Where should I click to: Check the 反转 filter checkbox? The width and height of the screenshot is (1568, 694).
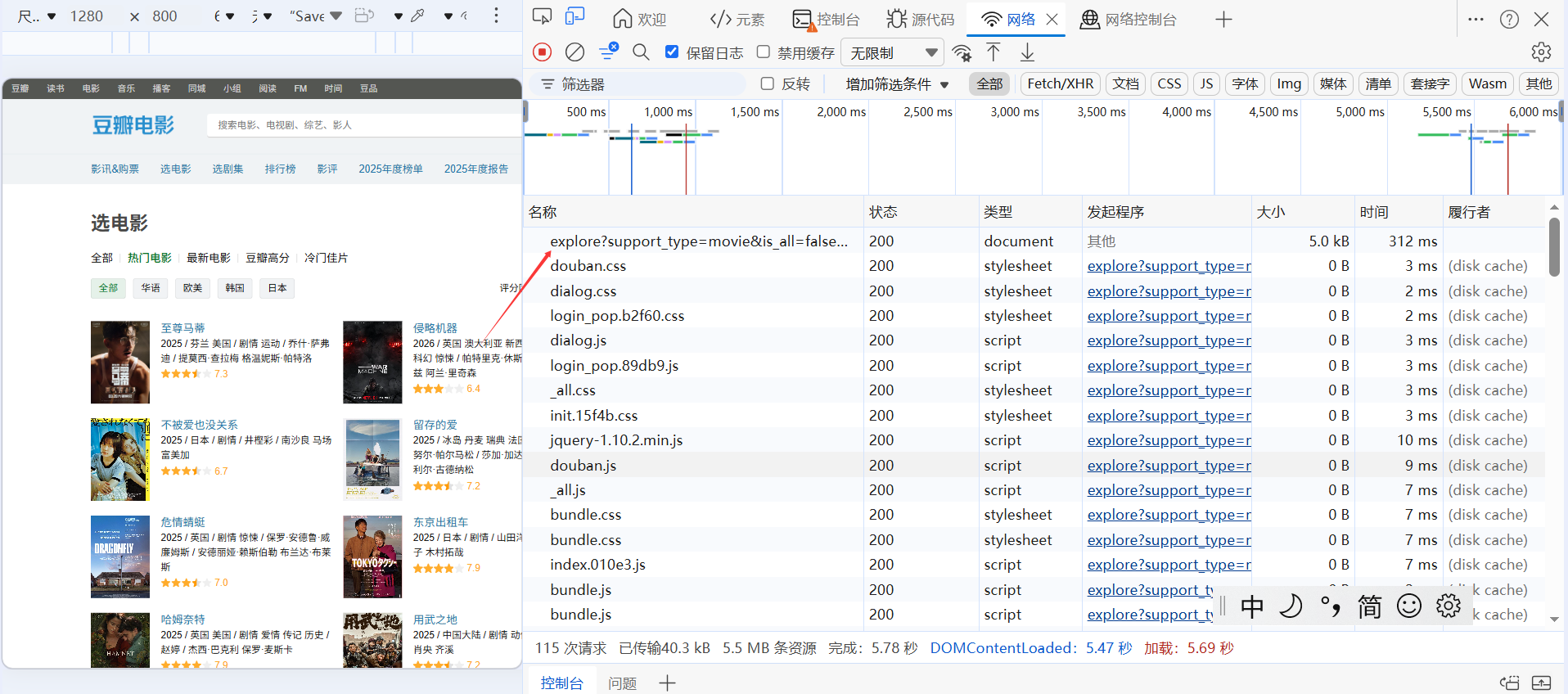point(767,83)
